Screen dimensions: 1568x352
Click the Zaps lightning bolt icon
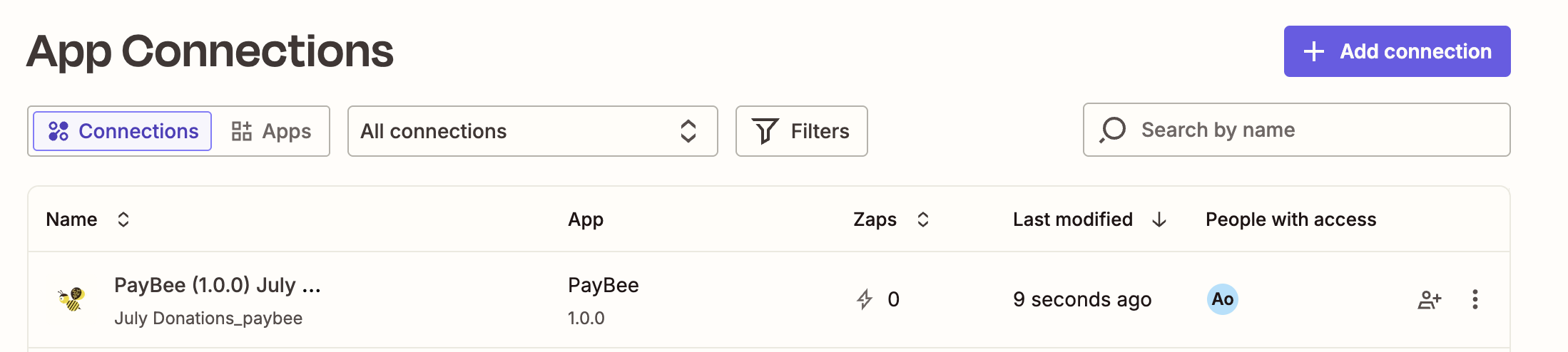point(865,299)
